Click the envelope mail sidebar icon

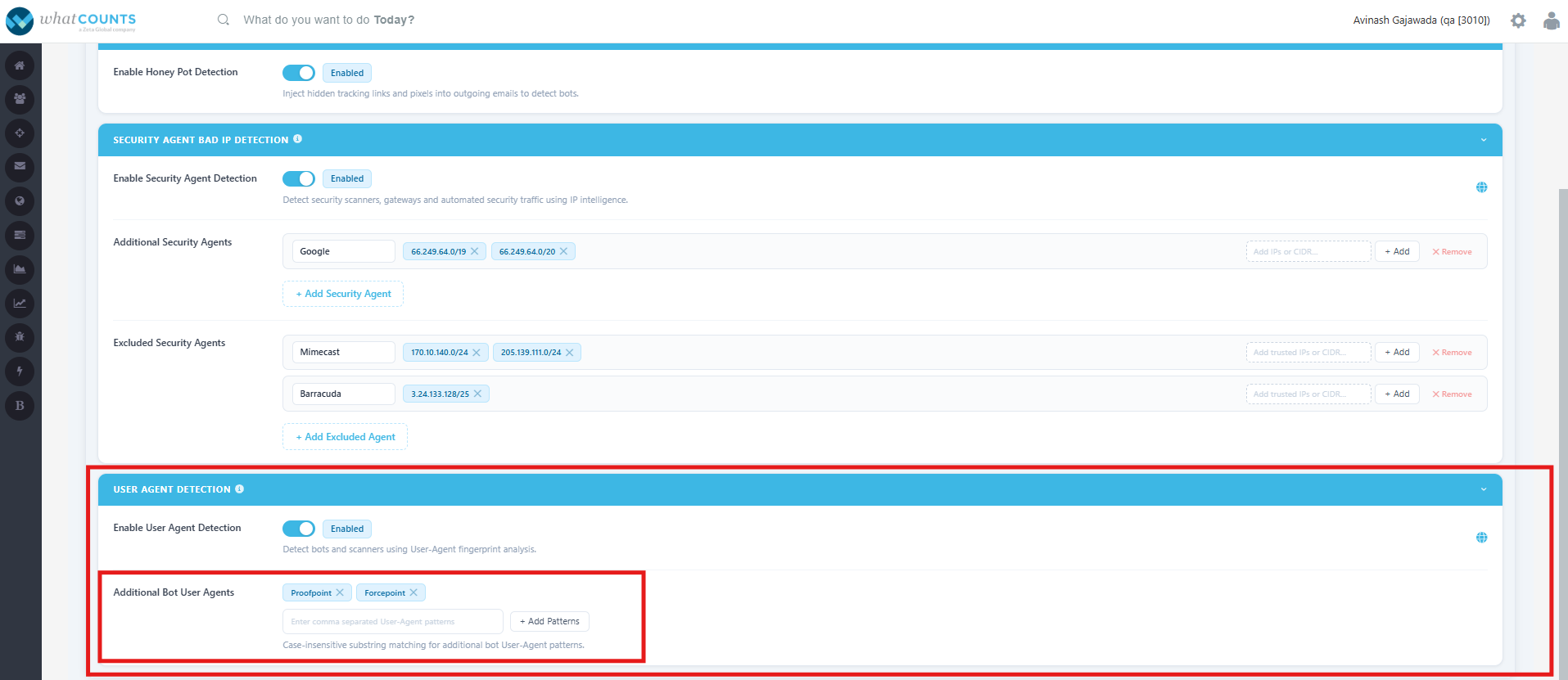(x=20, y=166)
